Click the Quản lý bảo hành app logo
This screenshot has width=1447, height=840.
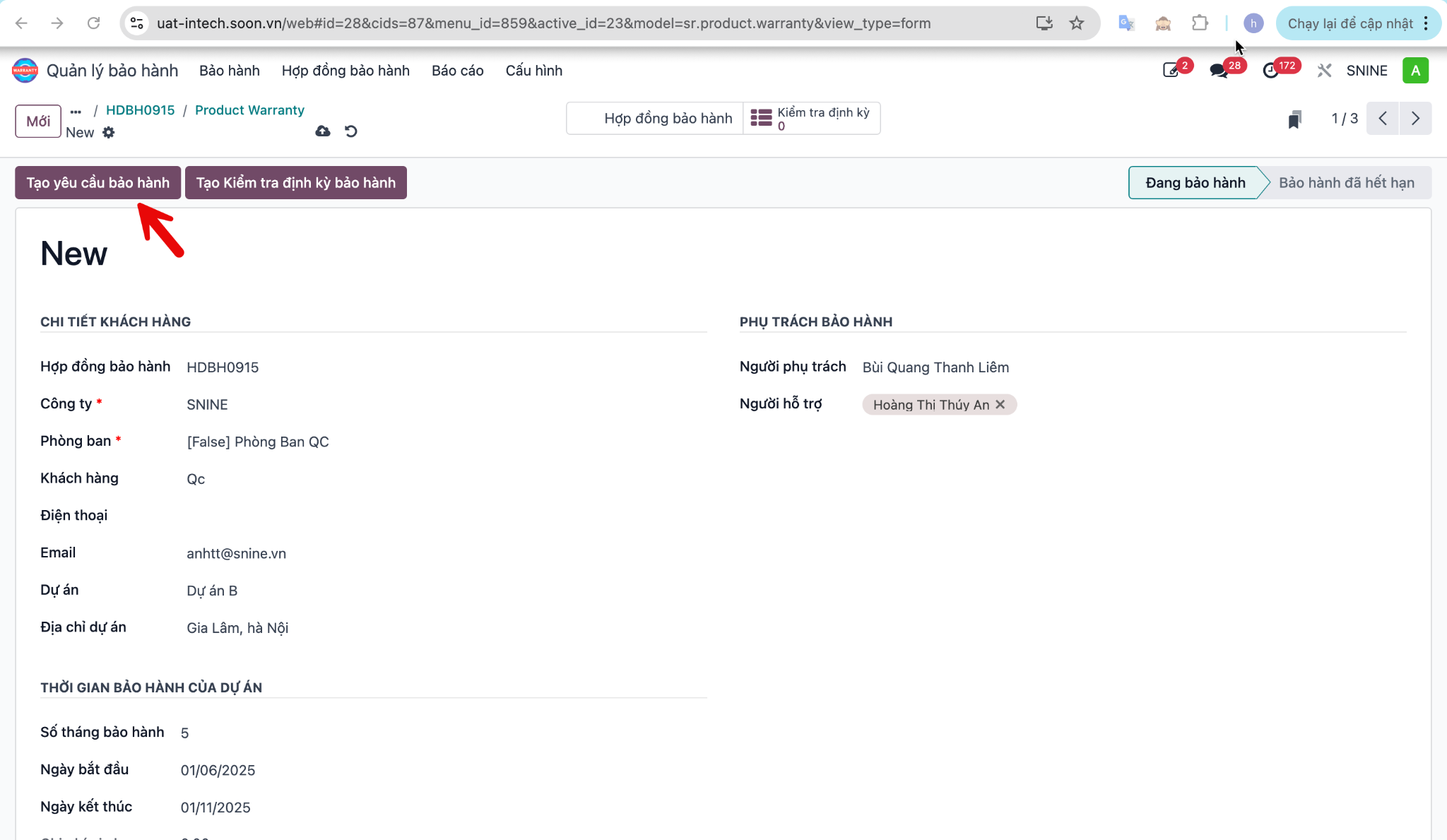[25, 71]
